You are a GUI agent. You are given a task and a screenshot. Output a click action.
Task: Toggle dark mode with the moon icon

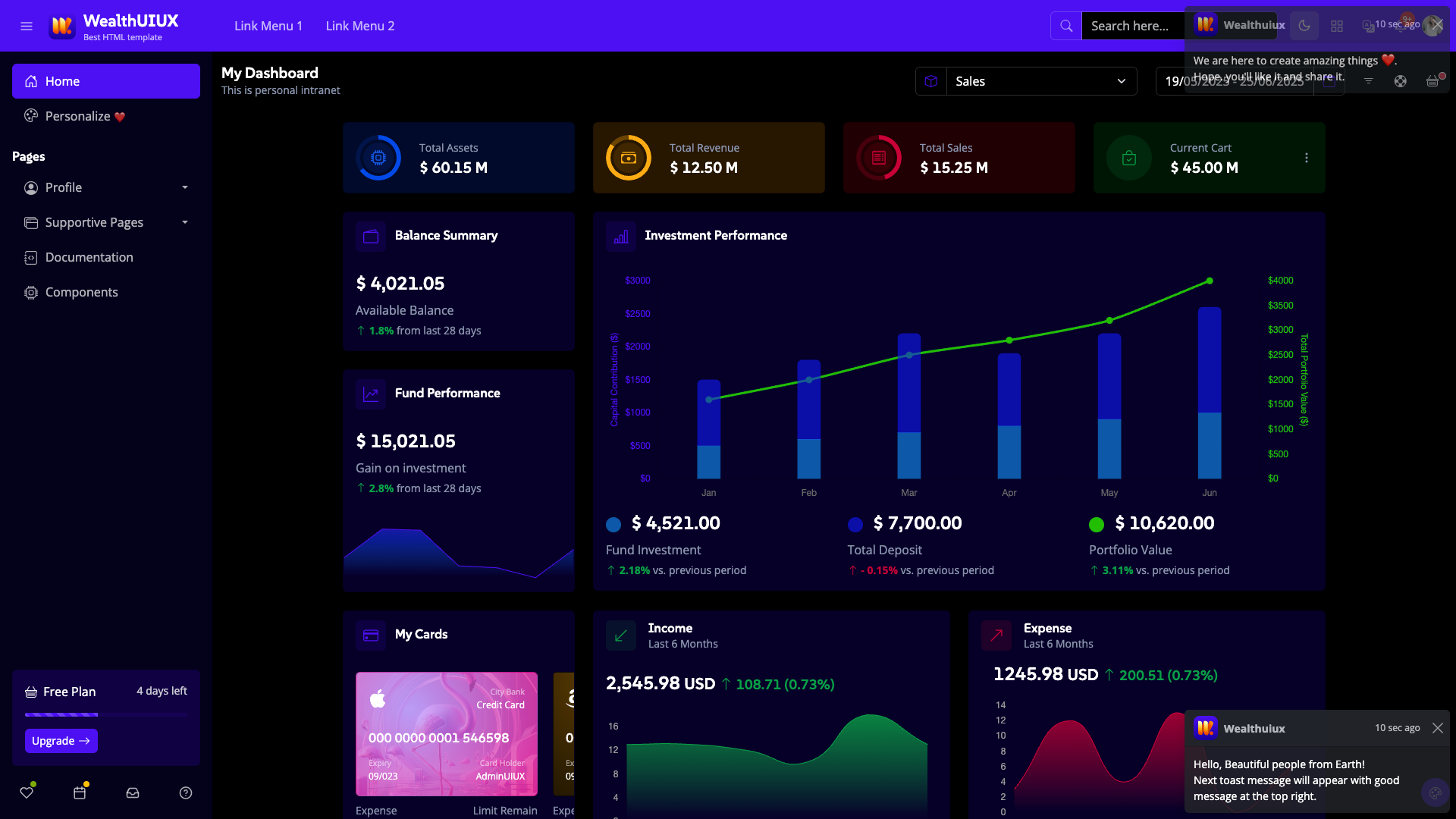click(1304, 26)
